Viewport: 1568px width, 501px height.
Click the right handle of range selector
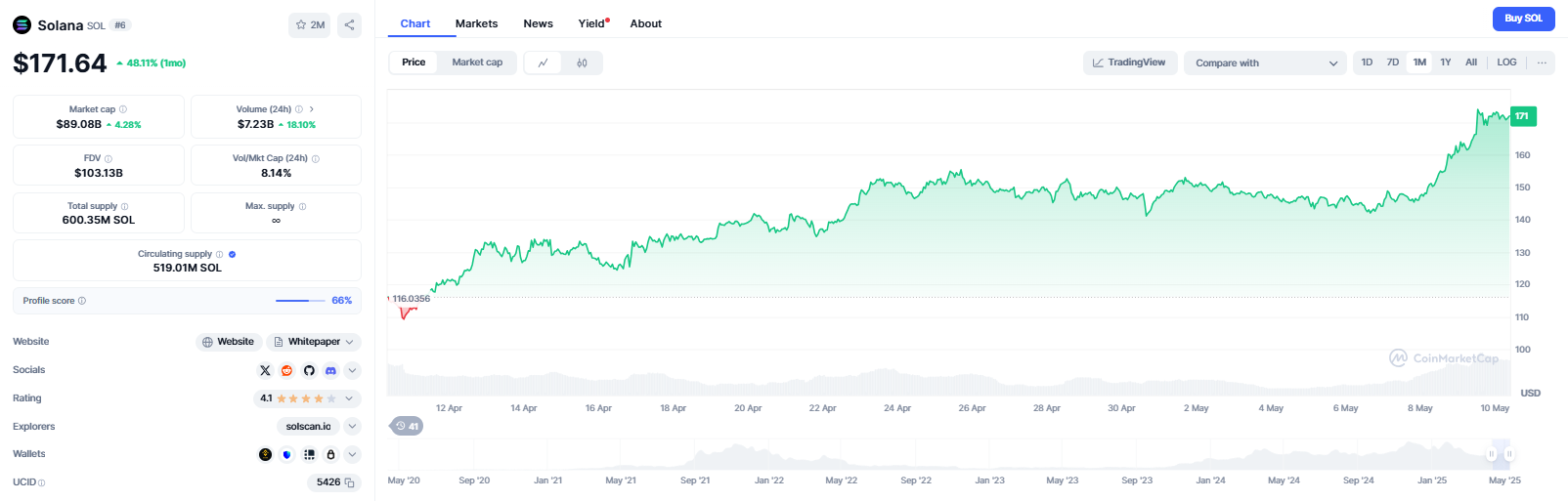click(x=1509, y=454)
